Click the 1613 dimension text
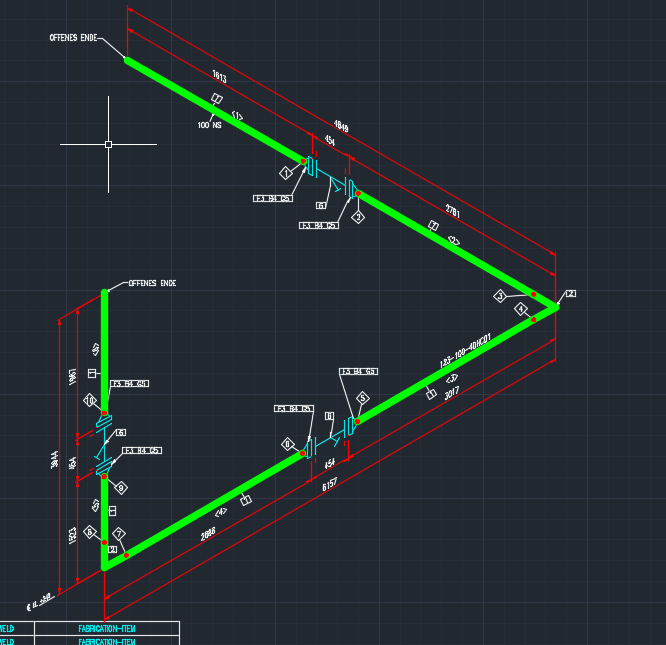This screenshot has height=645, width=666. coord(219,76)
